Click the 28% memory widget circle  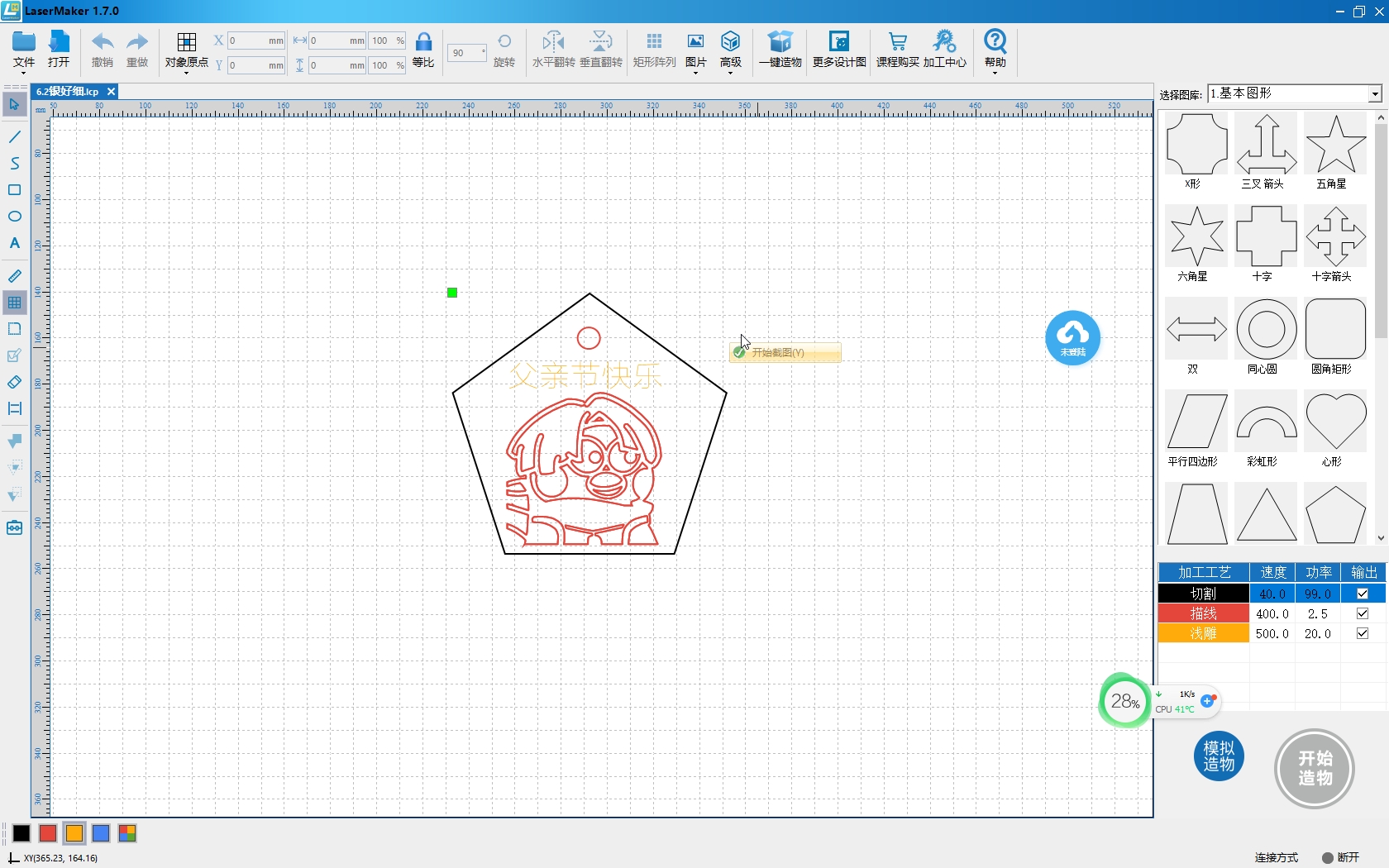click(x=1125, y=702)
